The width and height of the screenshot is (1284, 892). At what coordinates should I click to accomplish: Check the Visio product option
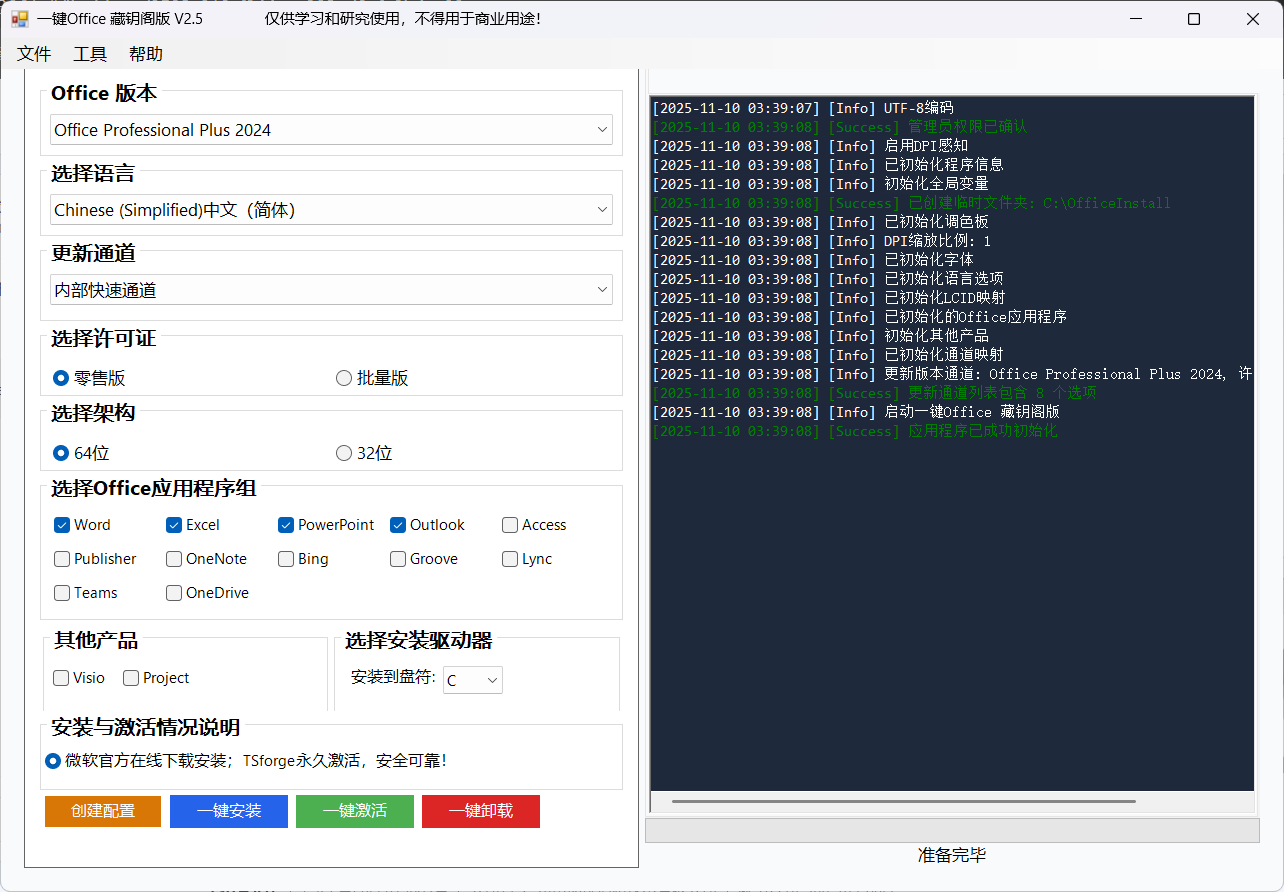pyautogui.click(x=61, y=677)
